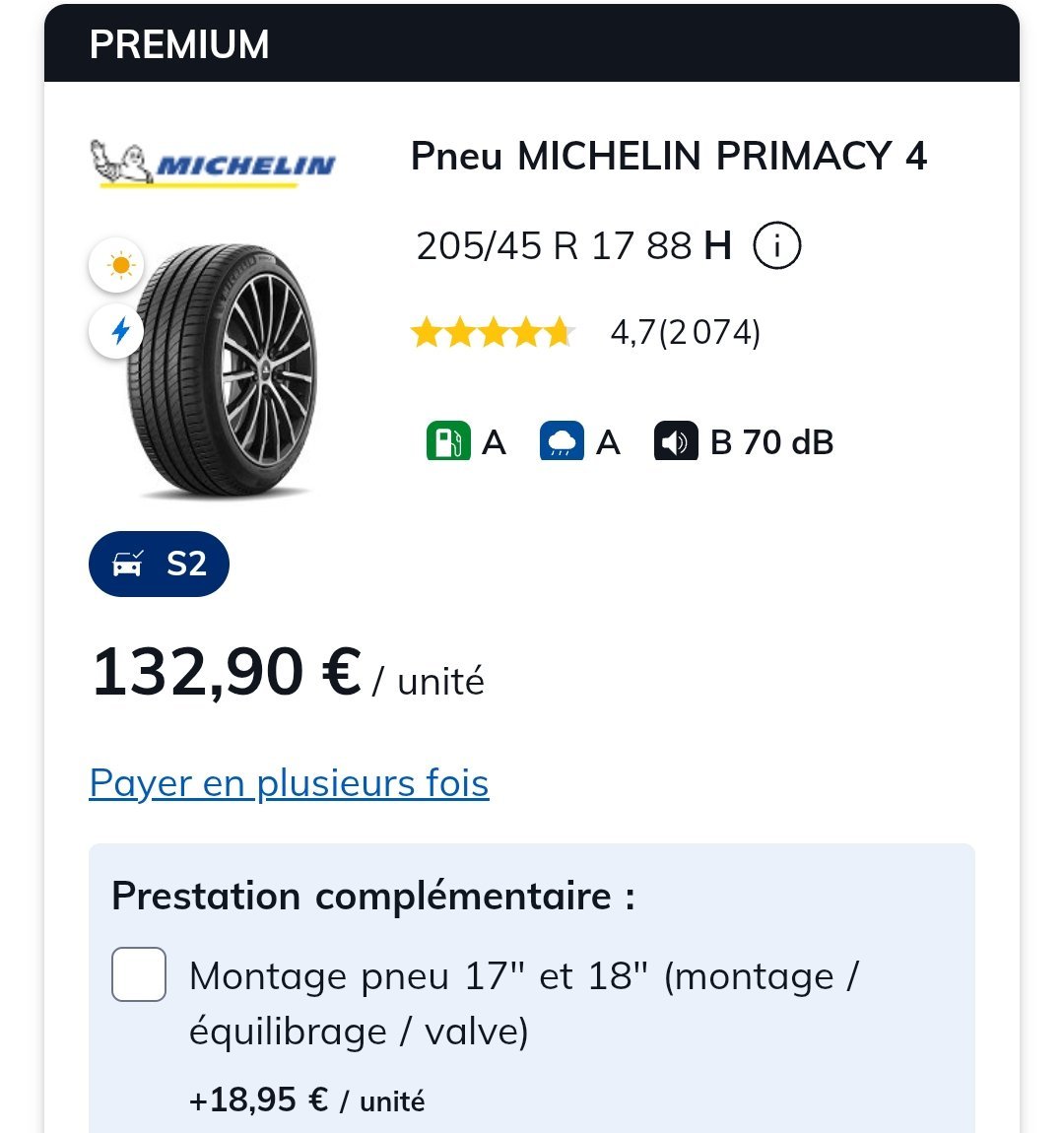This screenshot has height=1133, width=1064.
Task: Click the blue wet grip rain icon
Action: (563, 441)
